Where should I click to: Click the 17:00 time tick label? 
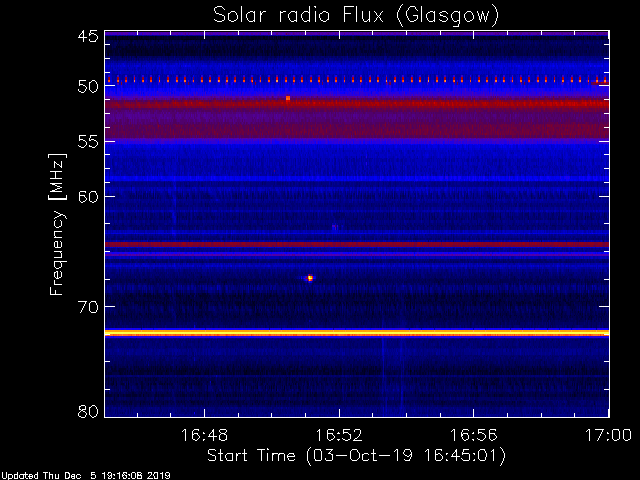click(x=608, y=435)
